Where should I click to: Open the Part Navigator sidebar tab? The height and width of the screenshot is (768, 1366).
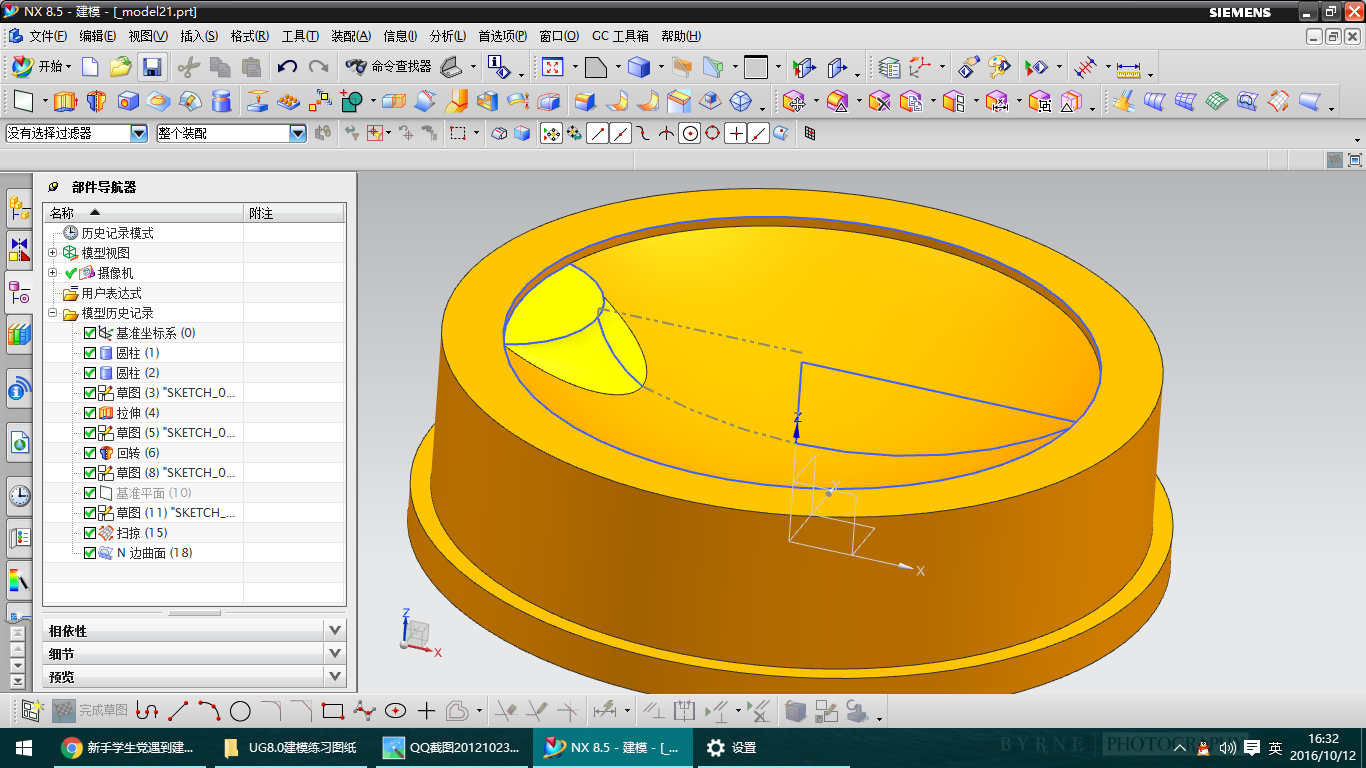pos(19,293)
